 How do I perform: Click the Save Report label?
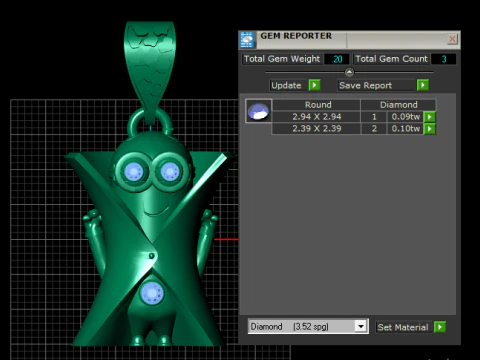[x=365, y=85]
